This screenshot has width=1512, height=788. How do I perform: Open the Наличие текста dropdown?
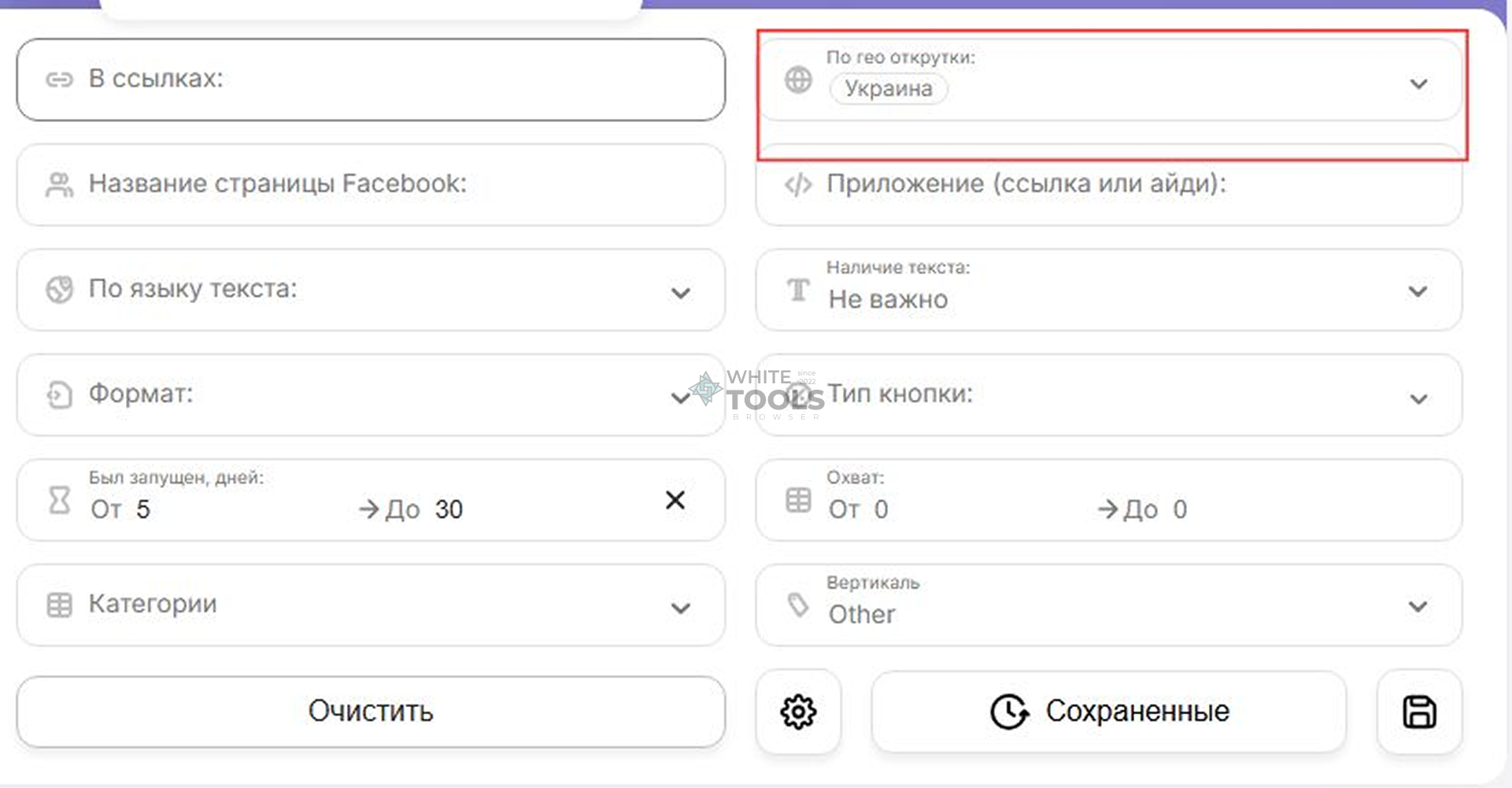click(x=1418, y=291)
